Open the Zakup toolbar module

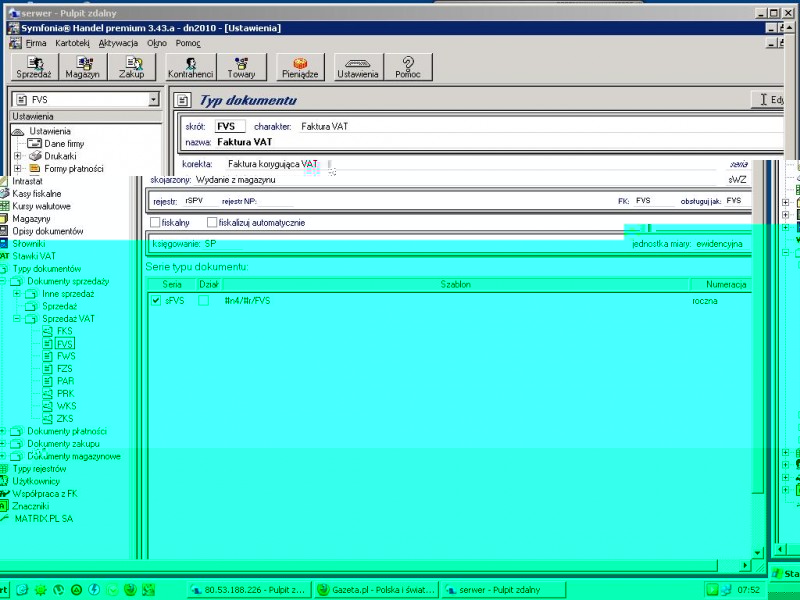click(x=132, y=67)
